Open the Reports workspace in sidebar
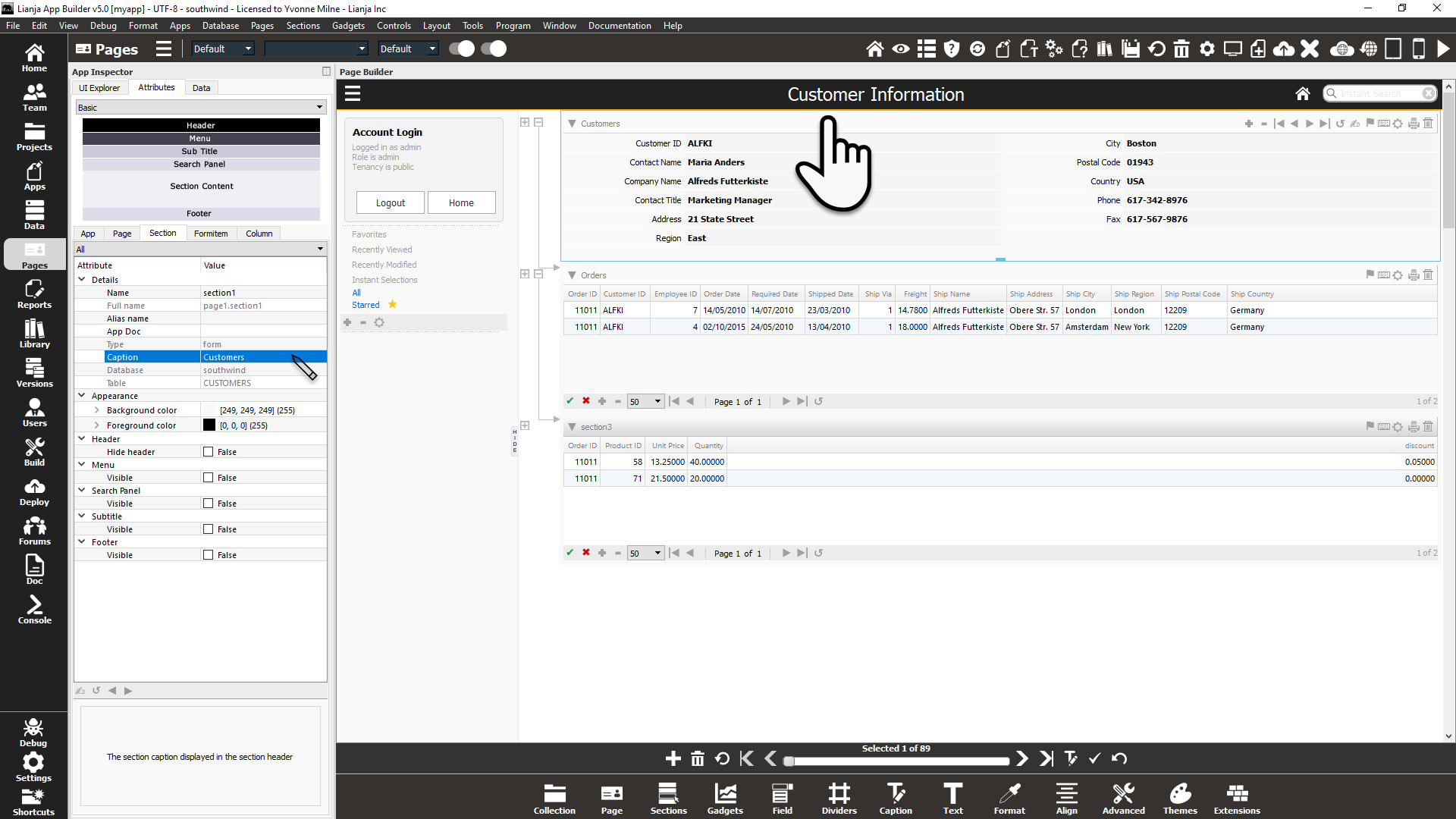This screenshot has width=1456, height=819. click(x=34, y=293)
